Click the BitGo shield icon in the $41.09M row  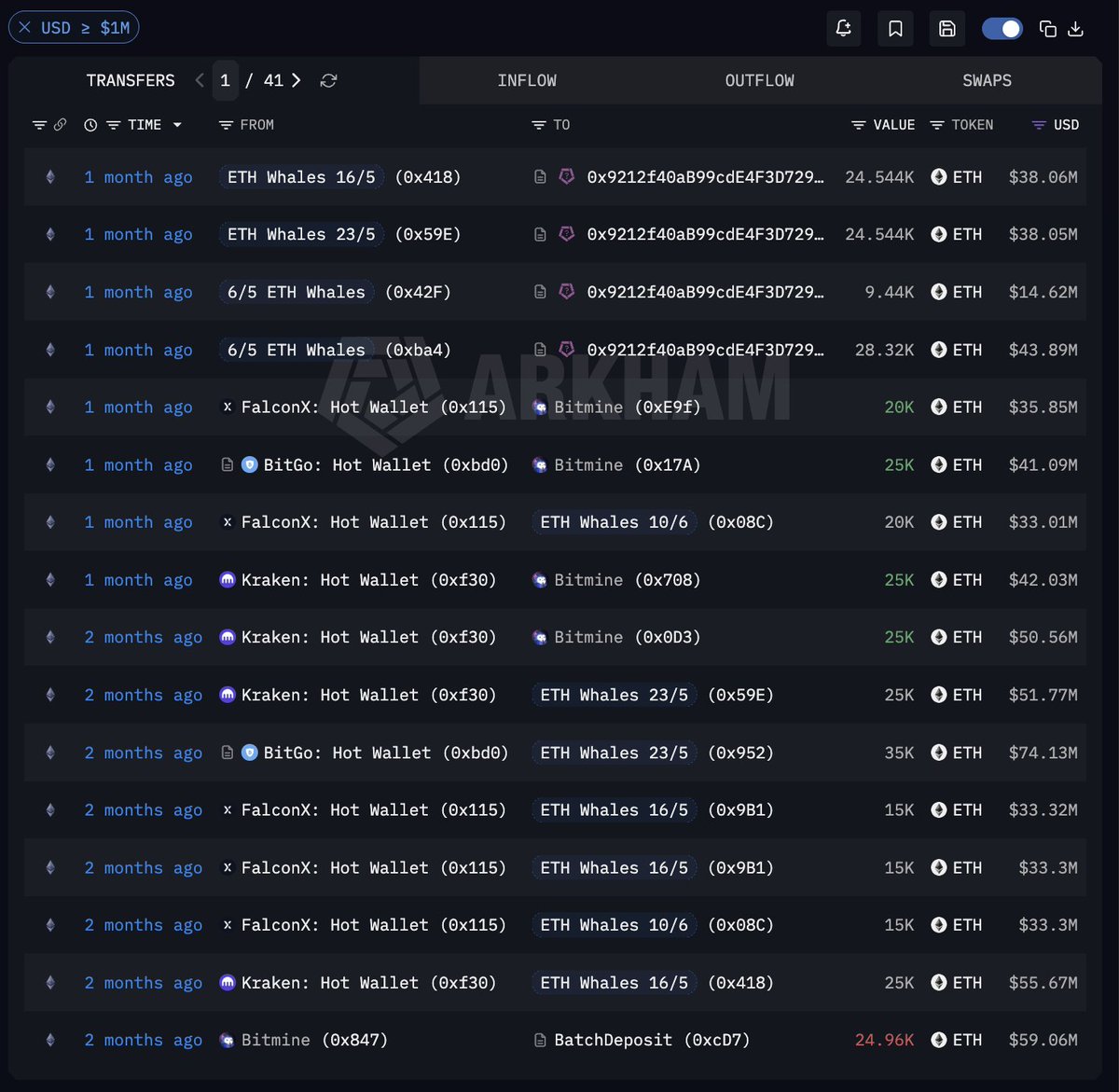click(x=249, y=464)
